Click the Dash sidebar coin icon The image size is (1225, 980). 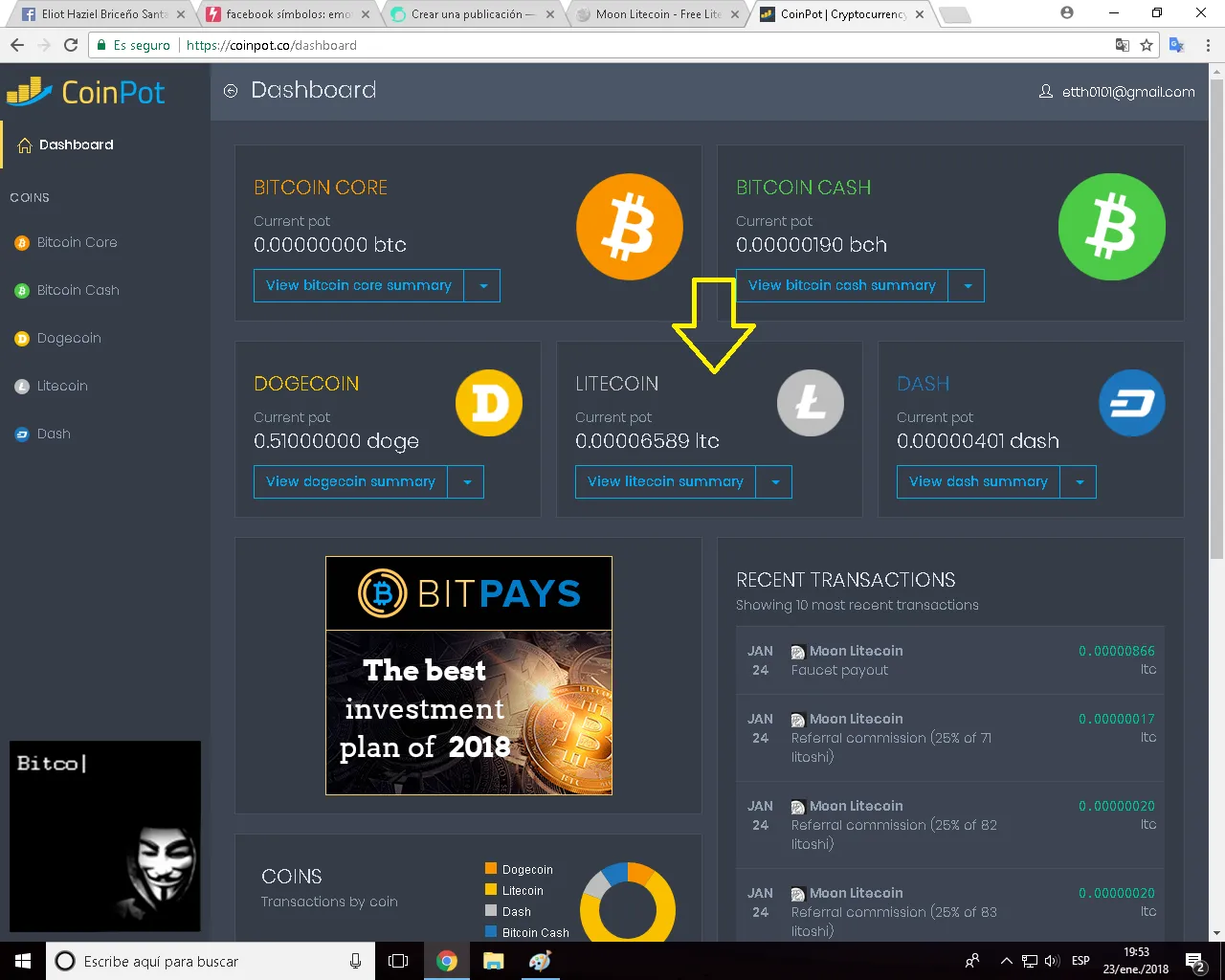[x=22, y=434]
